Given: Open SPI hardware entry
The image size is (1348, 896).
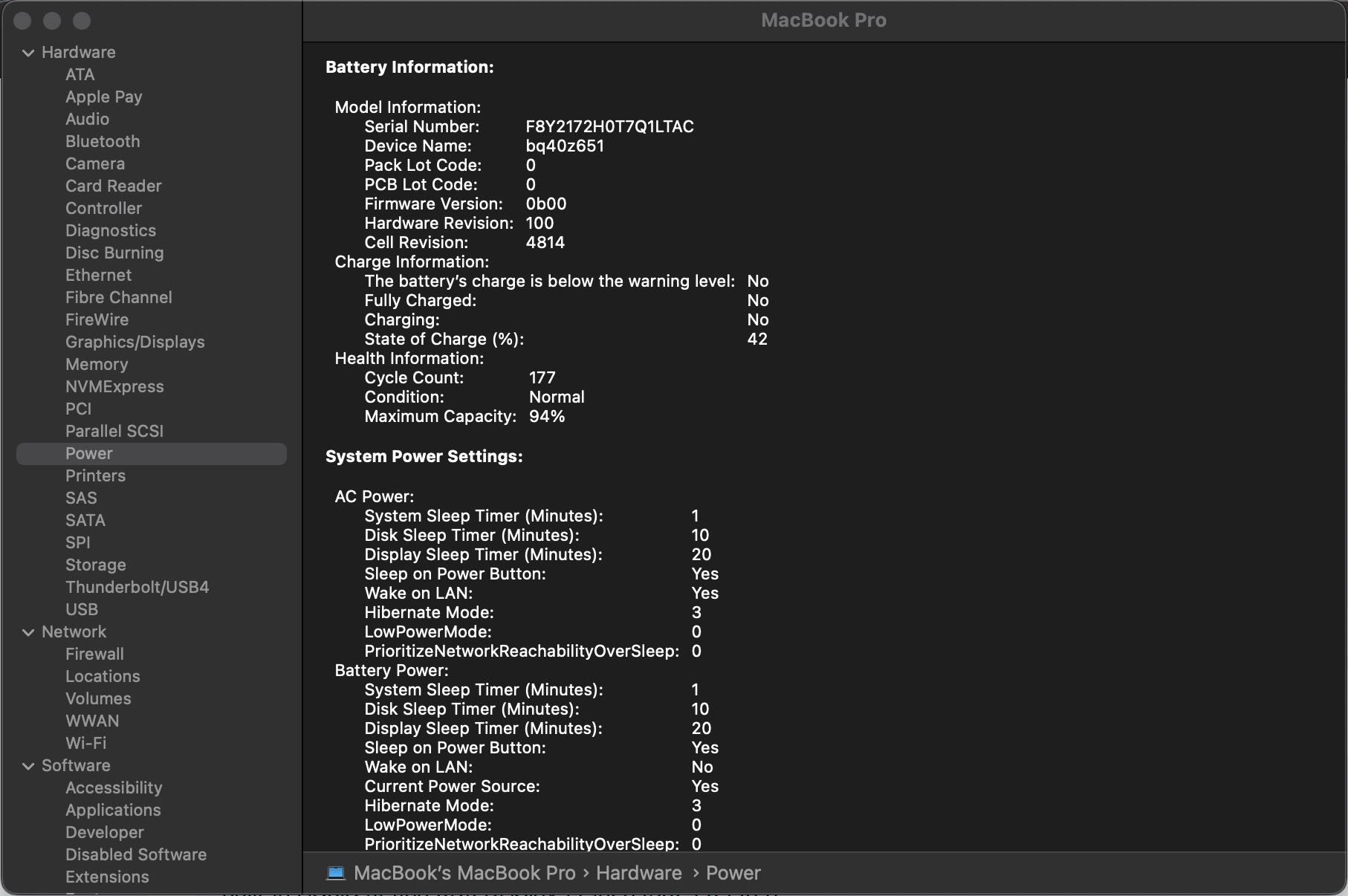Looking at the screenshot, I should (77, 543).
